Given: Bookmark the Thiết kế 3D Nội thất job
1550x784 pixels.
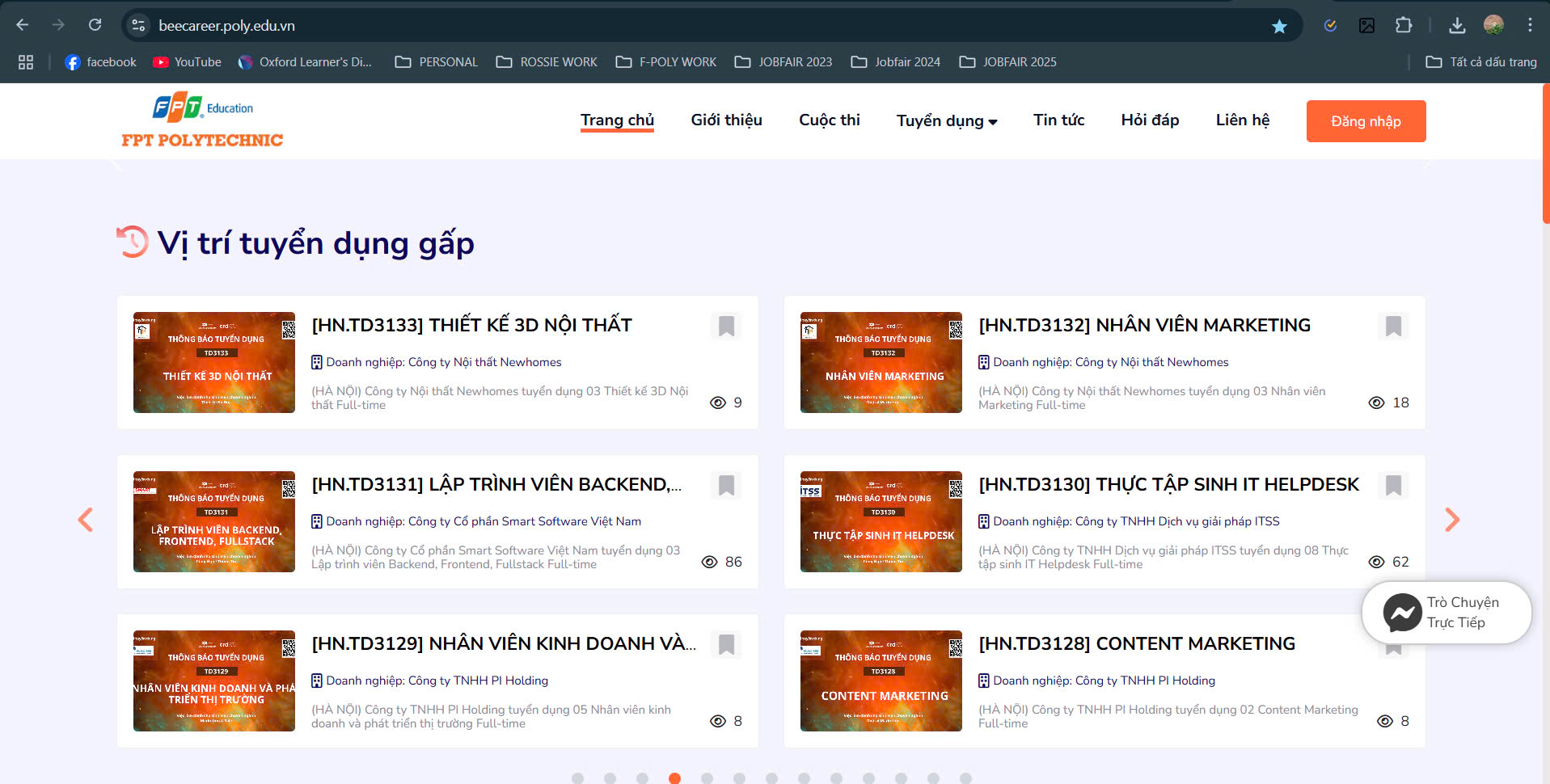Looking at the screenshot, I should pos(726,327).
